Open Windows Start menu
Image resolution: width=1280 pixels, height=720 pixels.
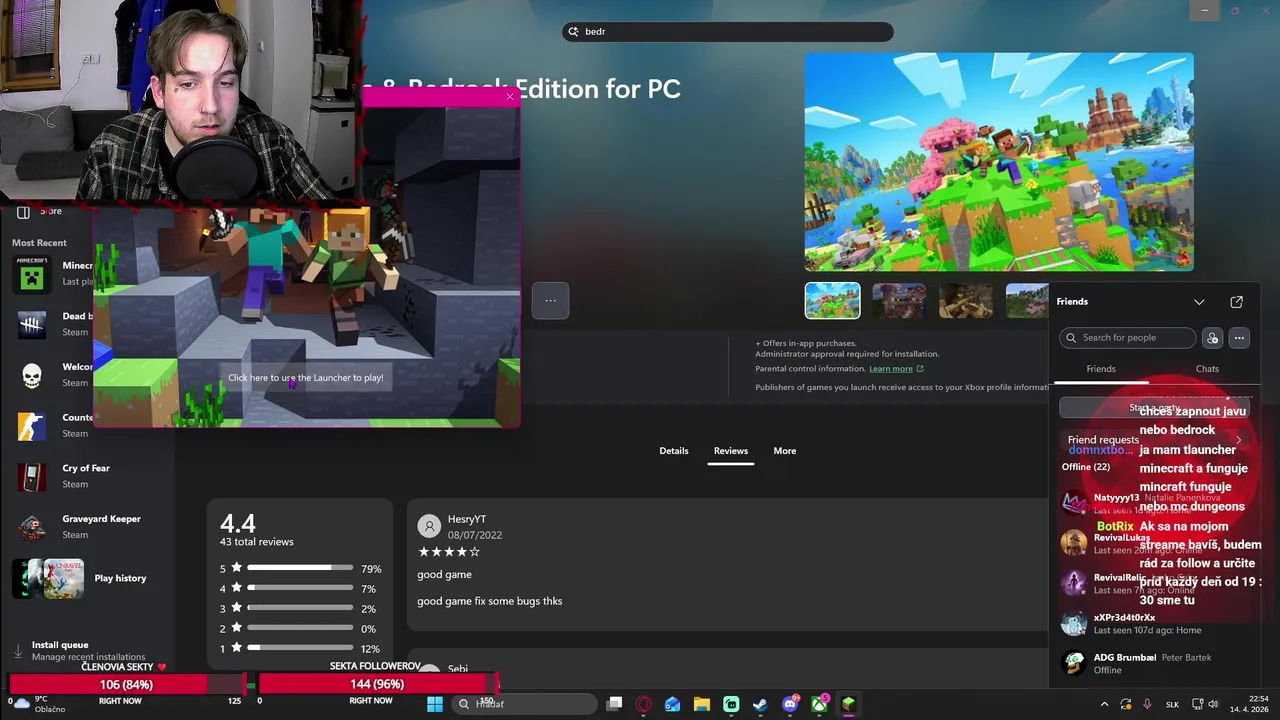coord(435,704)
